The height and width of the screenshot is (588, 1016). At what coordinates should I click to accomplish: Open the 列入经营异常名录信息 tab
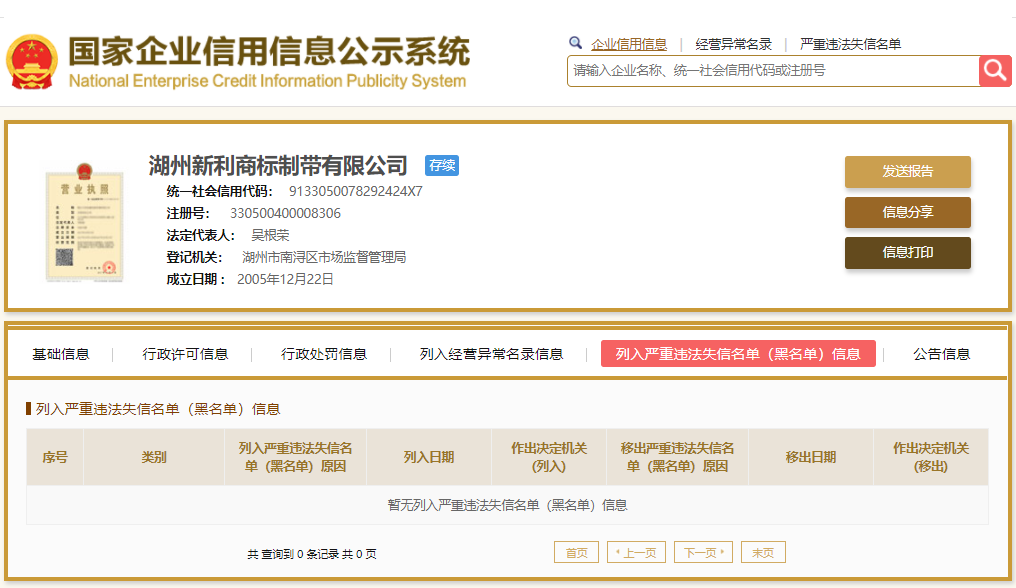pyautogui.click(x=491, y=354)
